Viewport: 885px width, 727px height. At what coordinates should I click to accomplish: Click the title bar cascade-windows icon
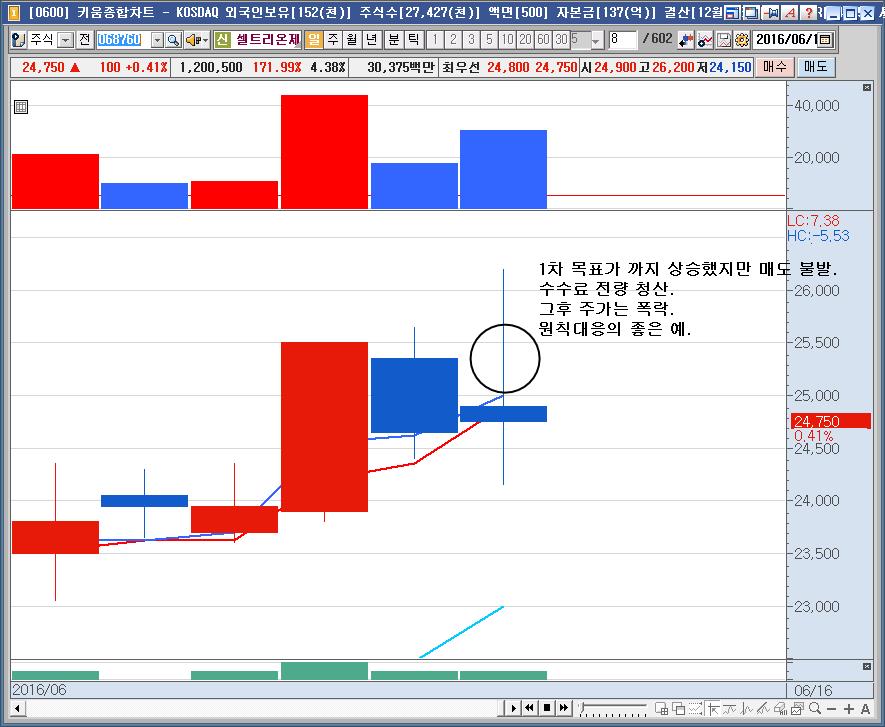[752, 12]
